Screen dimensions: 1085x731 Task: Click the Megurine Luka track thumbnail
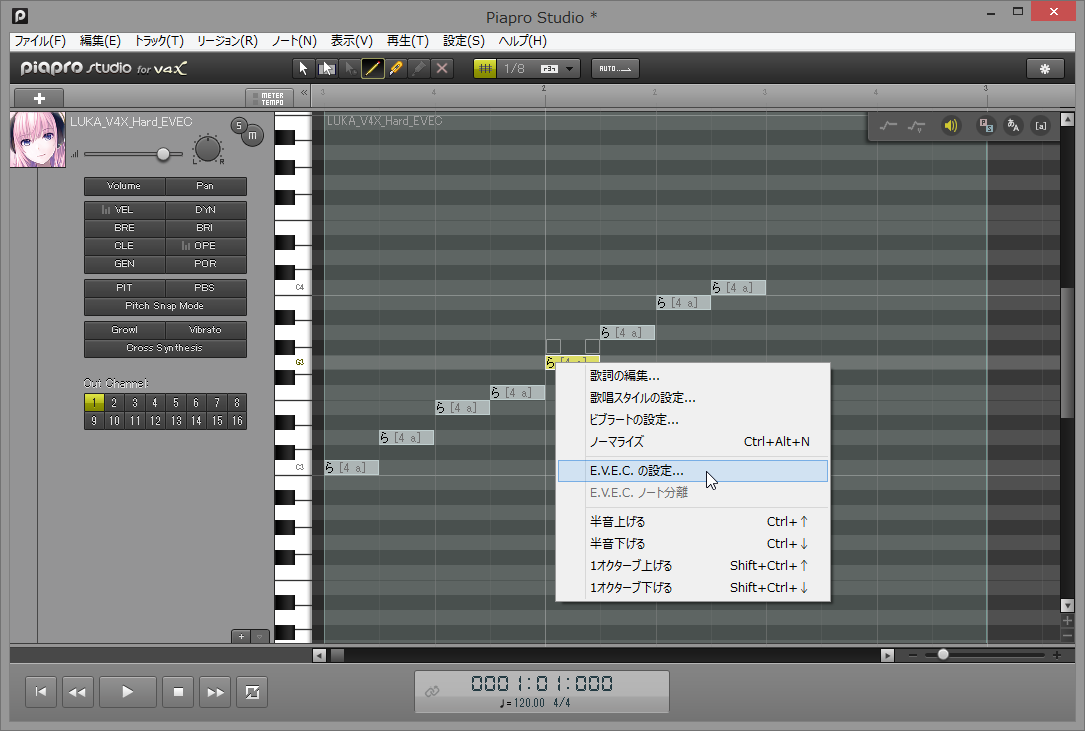[x=38, y=140]
